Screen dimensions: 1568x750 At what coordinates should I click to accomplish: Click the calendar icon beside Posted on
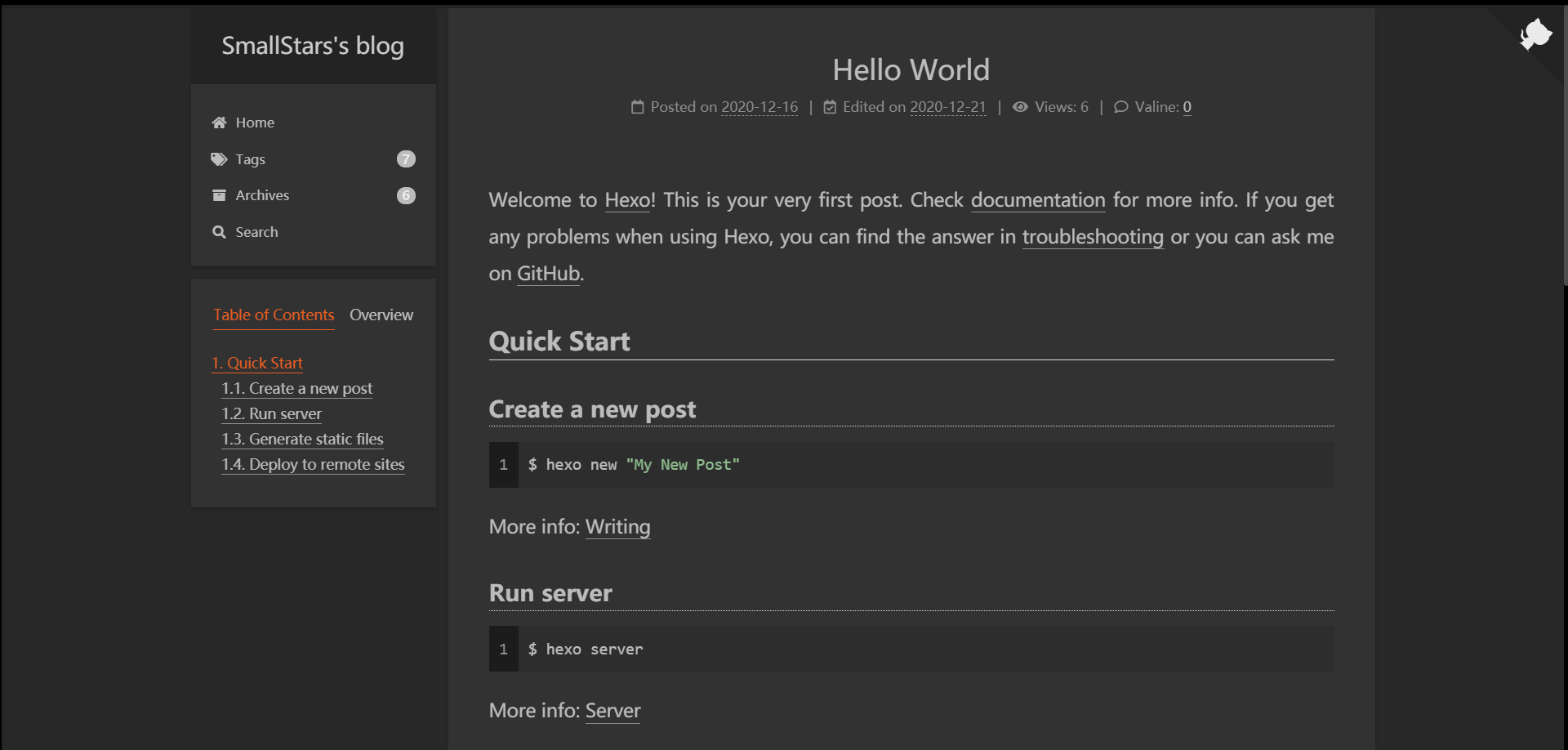[x=638, y=107]
